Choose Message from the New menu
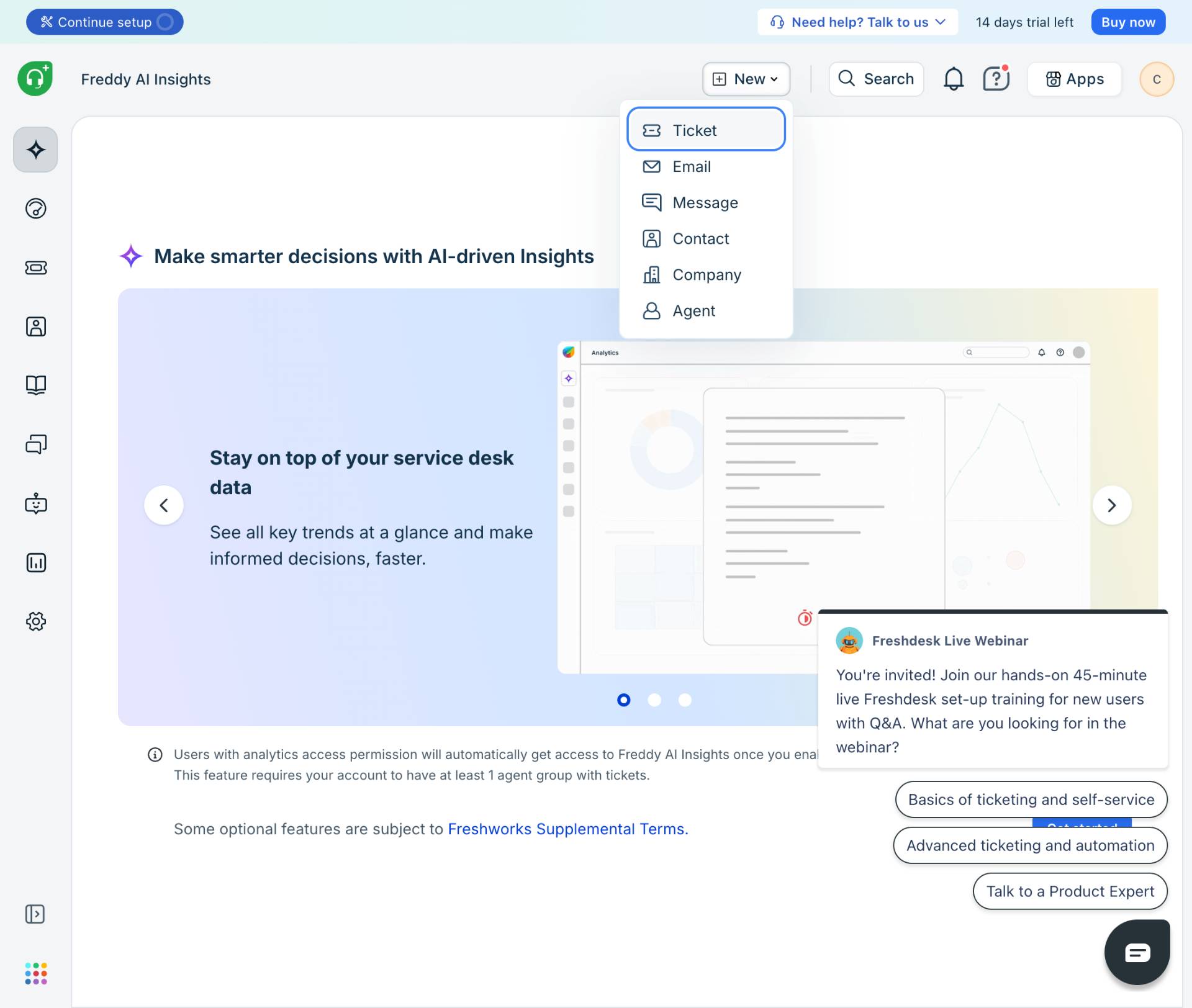Screen dimensions: 1192x1008 706,202
